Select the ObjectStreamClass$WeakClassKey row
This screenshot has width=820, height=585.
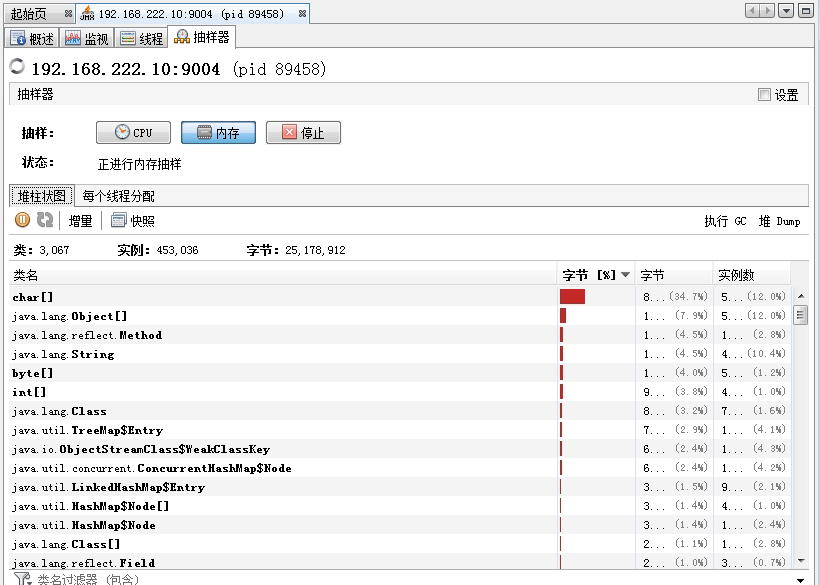click(x=401, y=449)
